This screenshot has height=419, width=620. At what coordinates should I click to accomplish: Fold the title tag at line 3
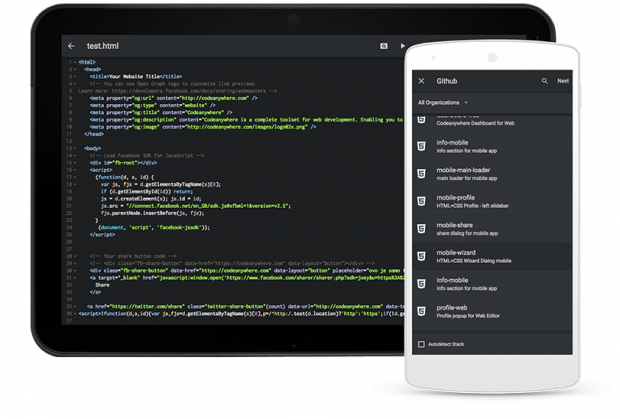tap(75, 76)
